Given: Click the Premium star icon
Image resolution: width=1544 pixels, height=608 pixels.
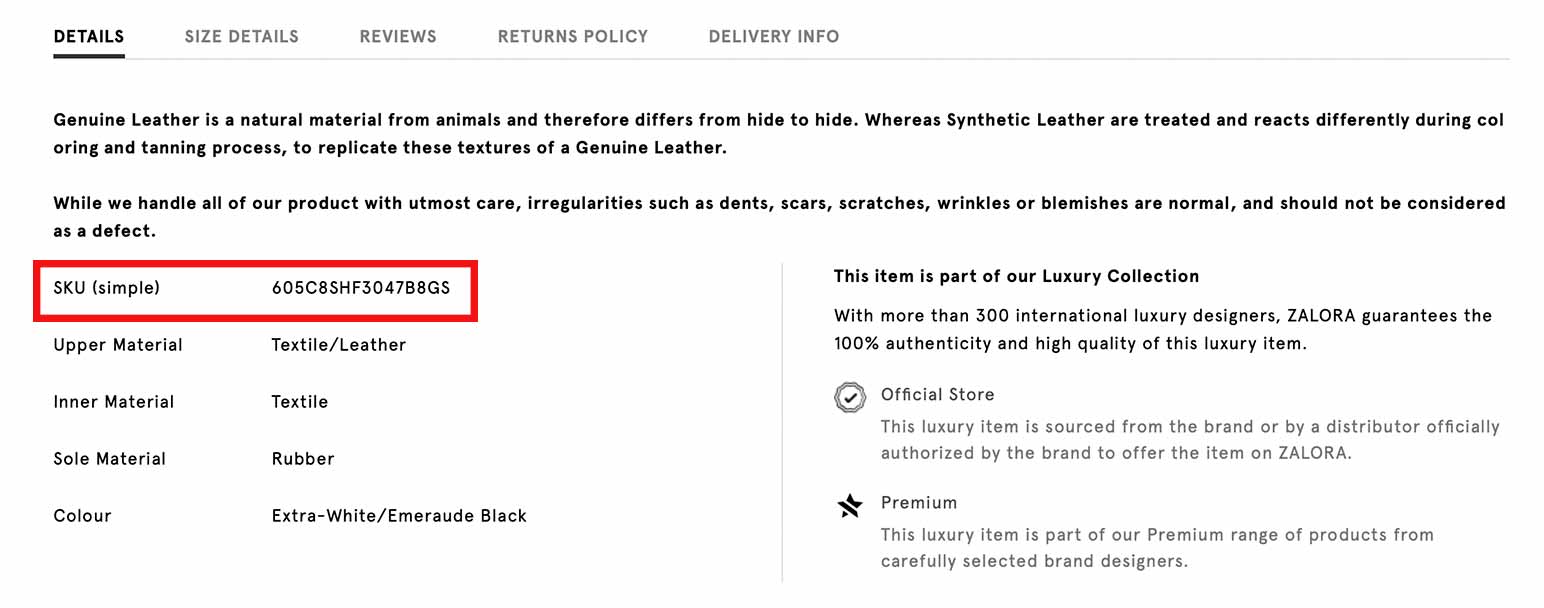Looking at the screenshot, I should pos(849,506).
